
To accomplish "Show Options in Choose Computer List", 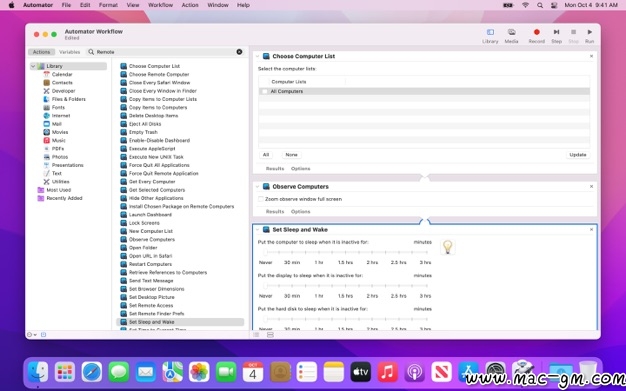I will (301, 169).
